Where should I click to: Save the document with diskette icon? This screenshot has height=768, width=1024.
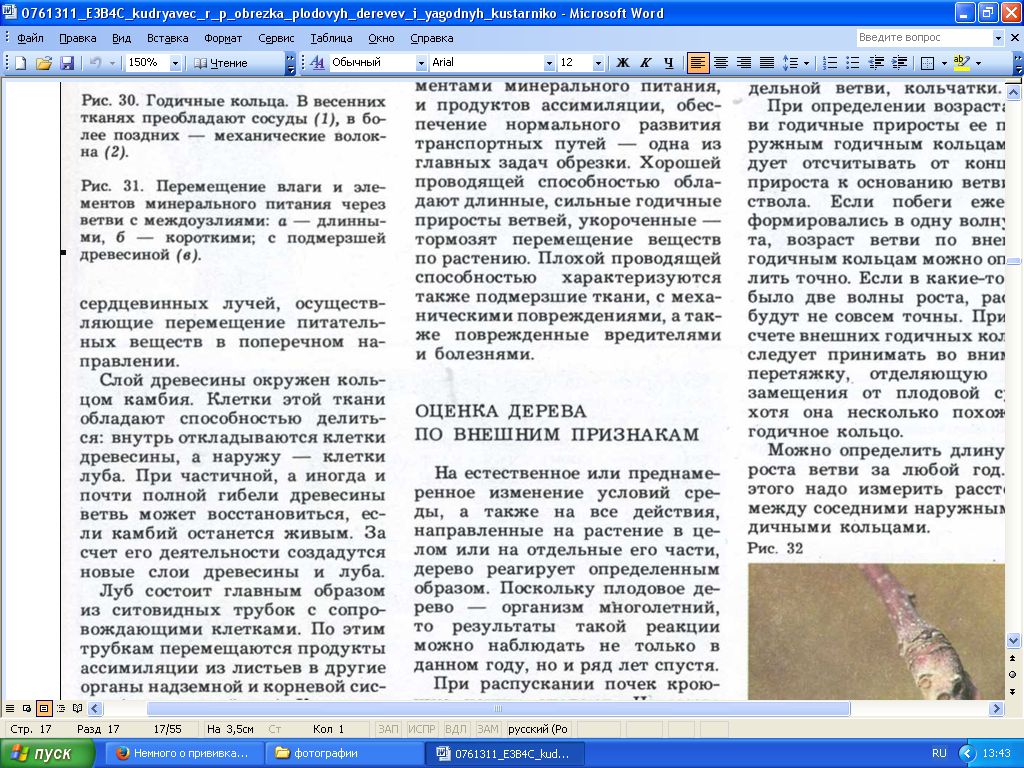tap(66, 62)
